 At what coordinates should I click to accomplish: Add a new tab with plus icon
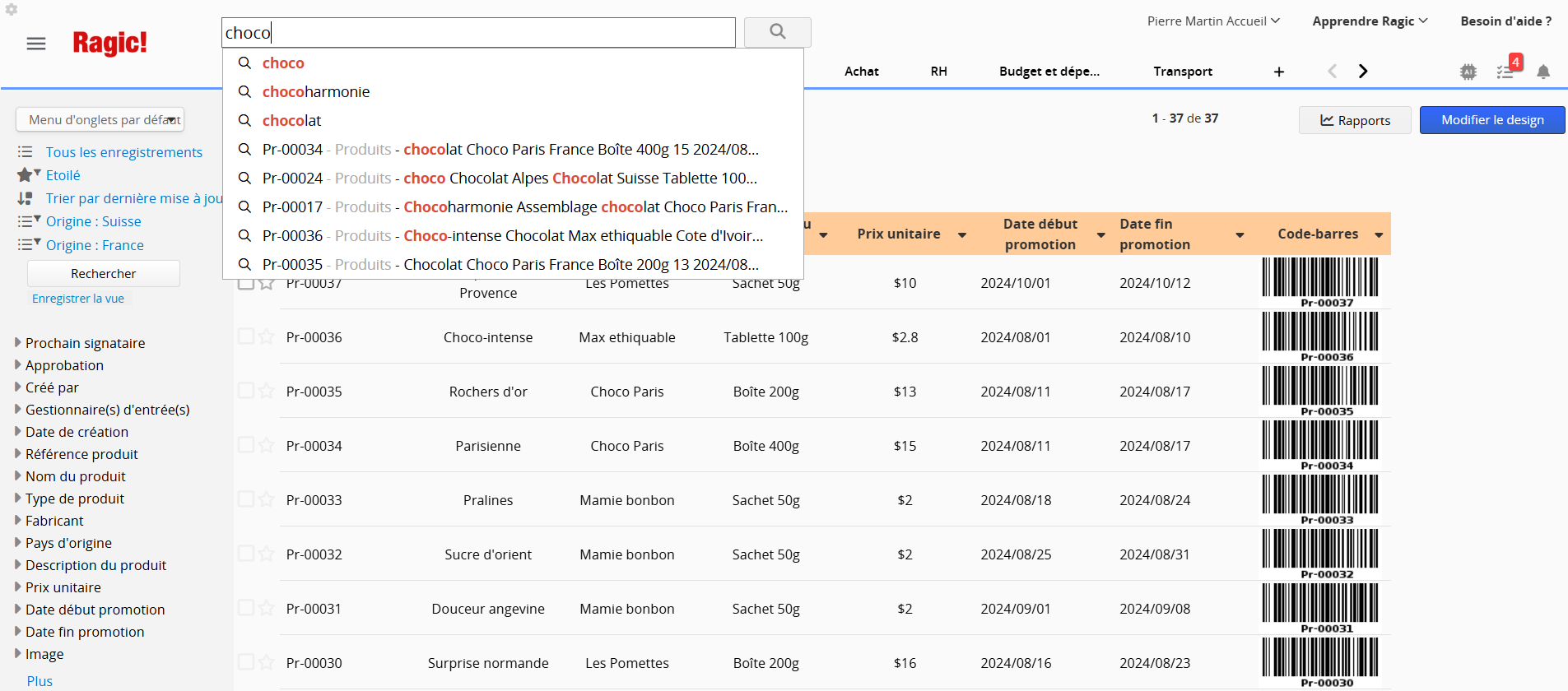(1278, 72)
